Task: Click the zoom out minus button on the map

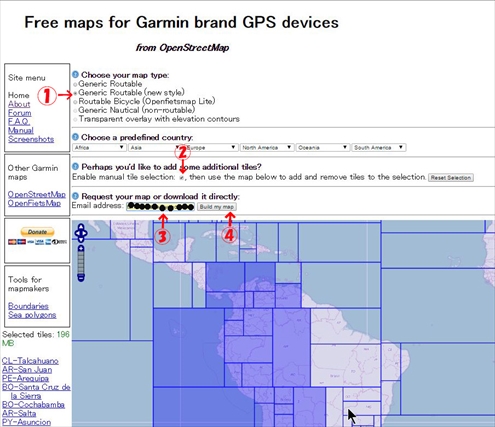Action: pyautogui.click(x=81, y=277)
